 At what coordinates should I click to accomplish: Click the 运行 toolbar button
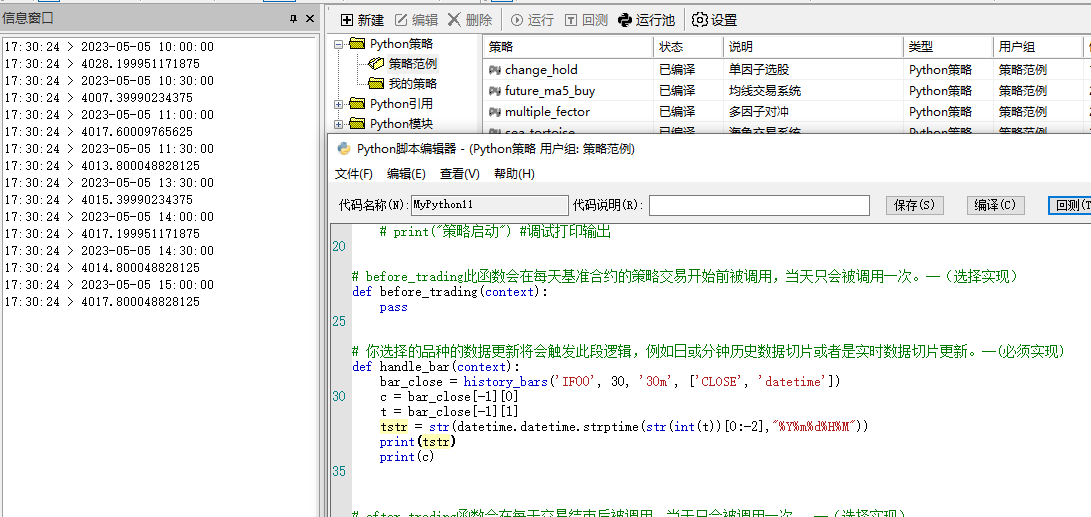tap(532, 20)
